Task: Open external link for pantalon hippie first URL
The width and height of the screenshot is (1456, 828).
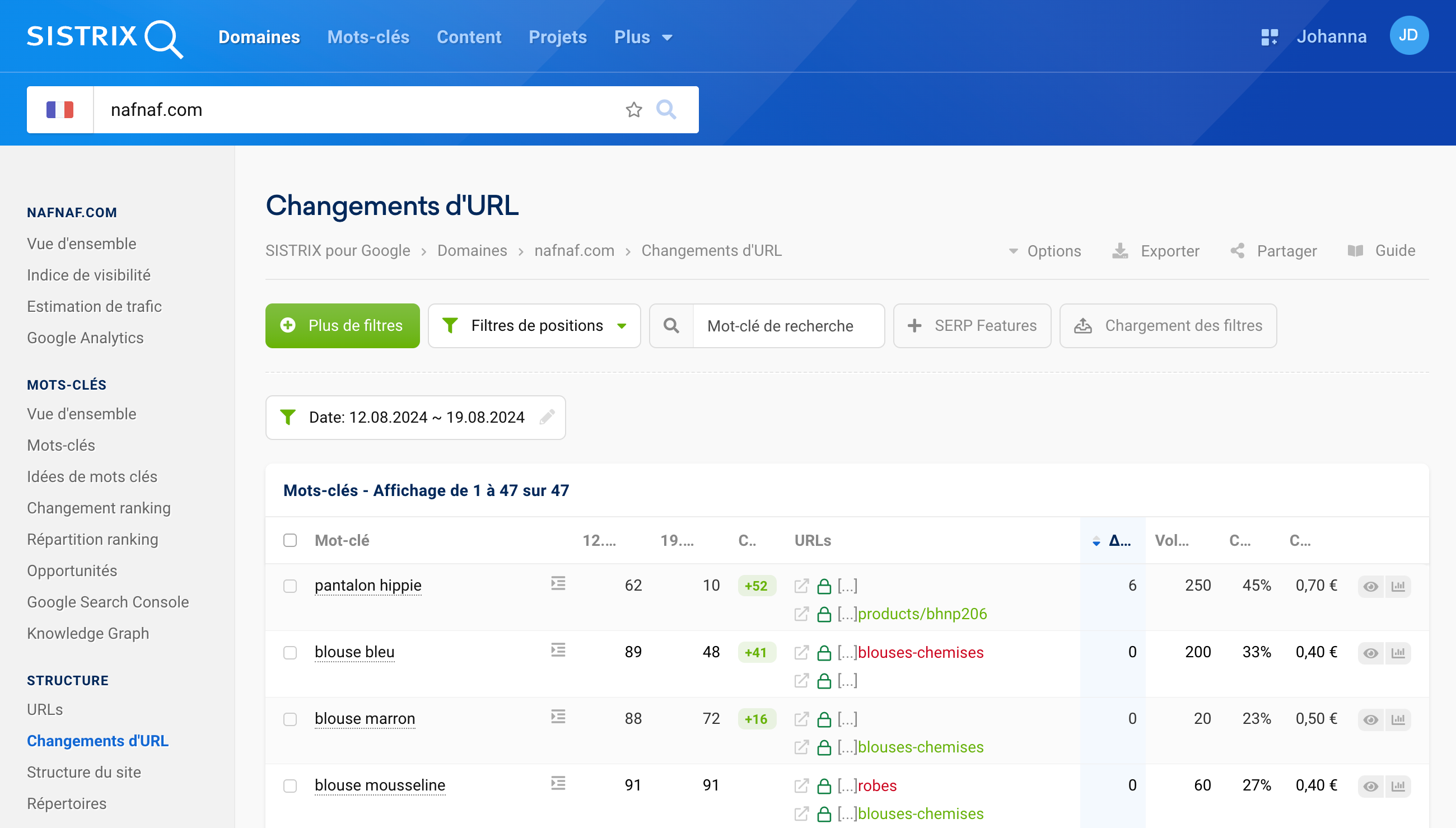Action: tap(801, 586)
